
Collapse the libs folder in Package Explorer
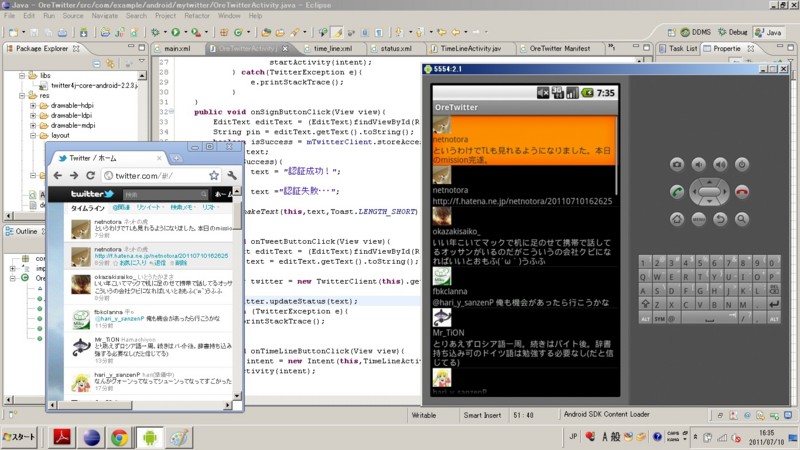pyautogui.click(x=22, y=76)
